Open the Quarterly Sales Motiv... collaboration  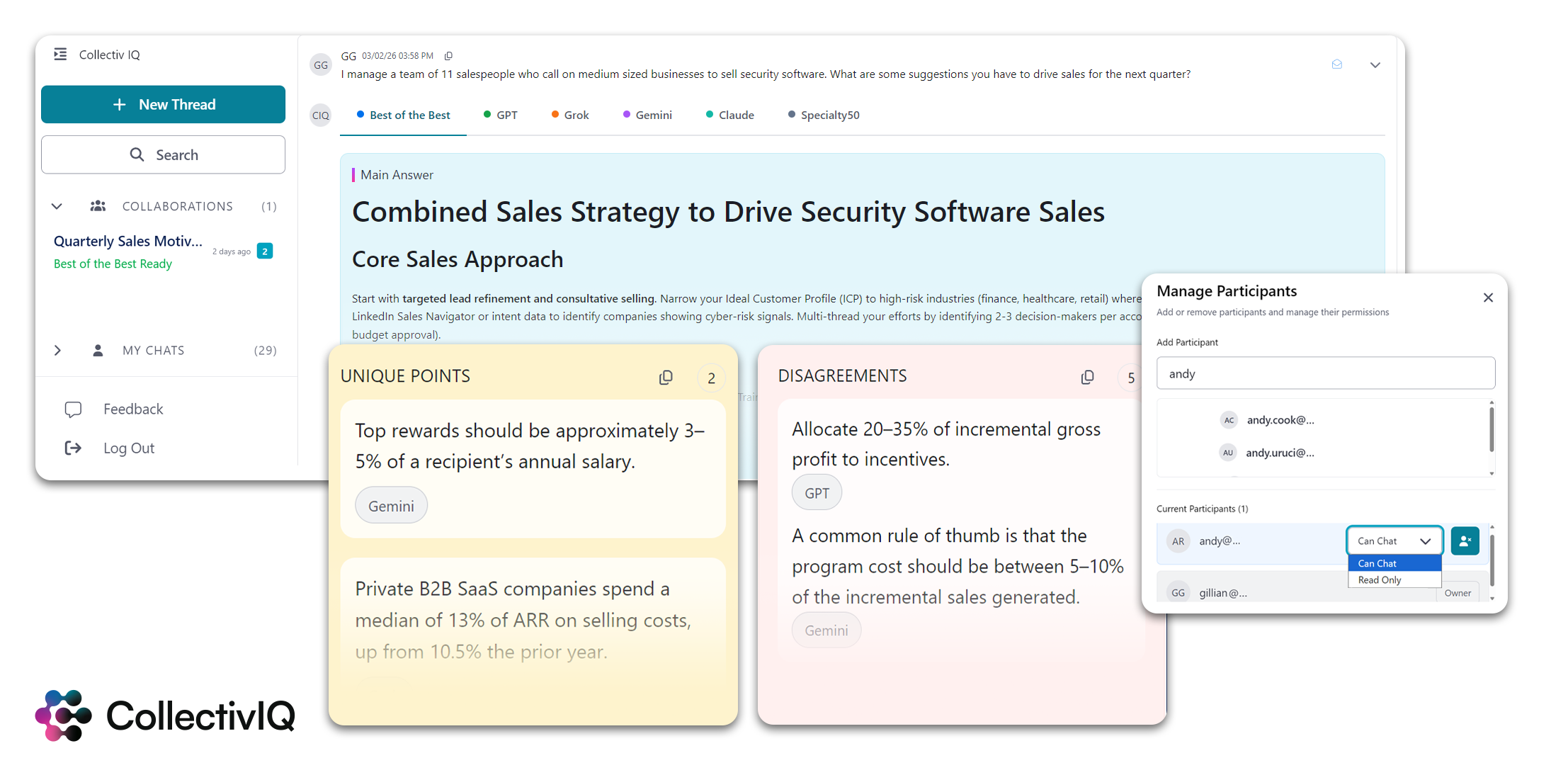(x=128, y=242)
